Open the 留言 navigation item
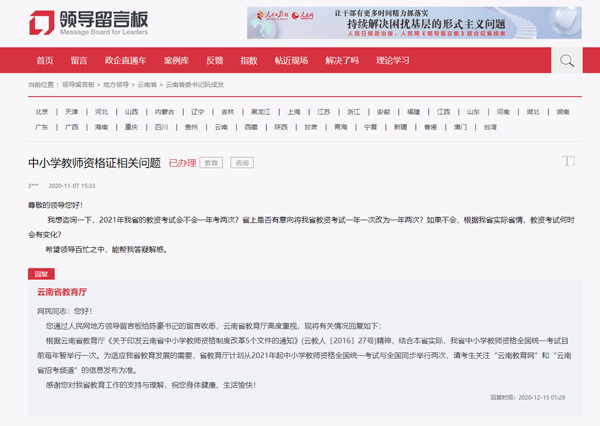The width and height of the screenshot is (600, 426). click(79, 60)
